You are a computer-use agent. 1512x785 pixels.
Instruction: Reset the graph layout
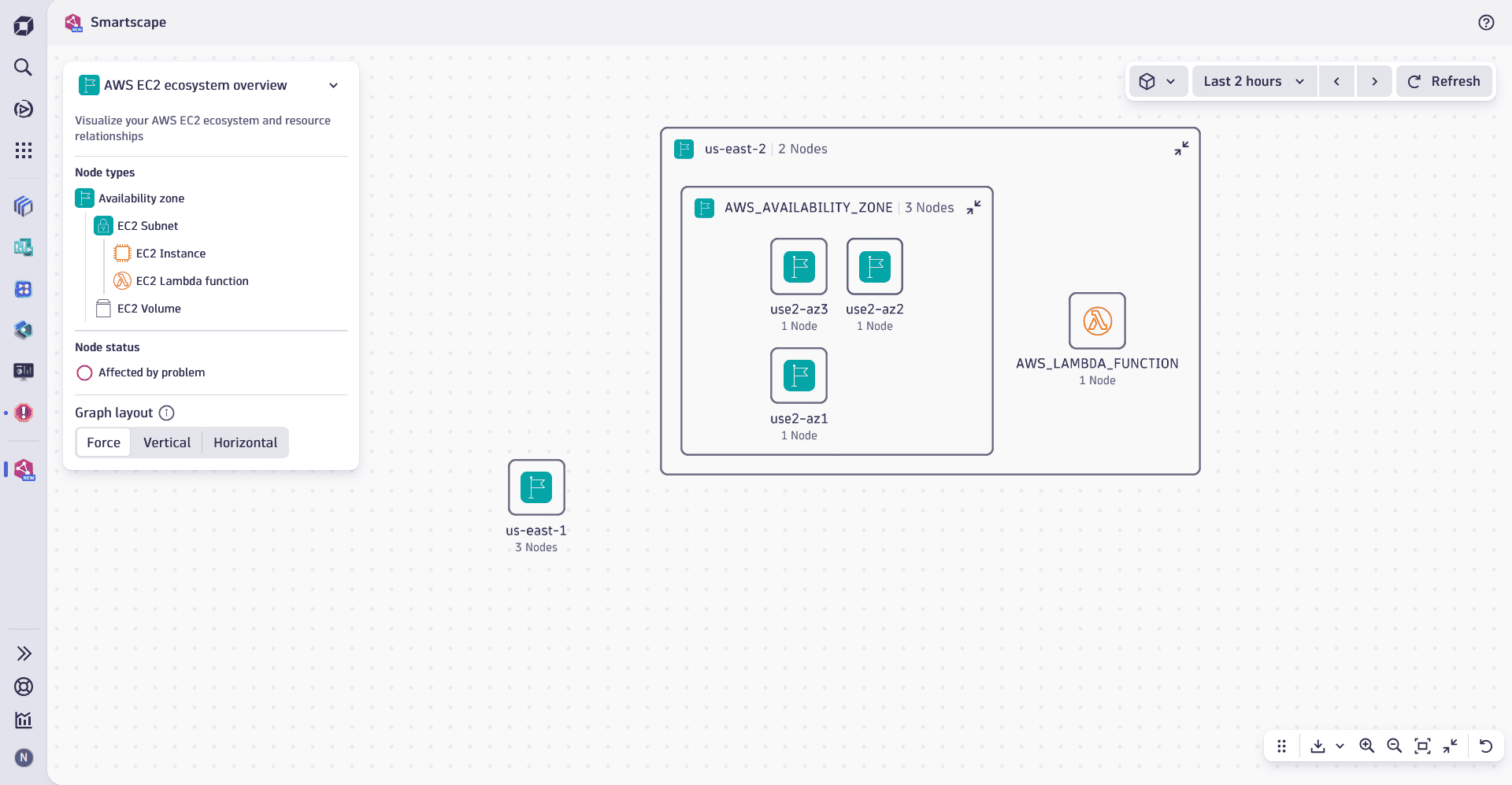click(1485, 746)
